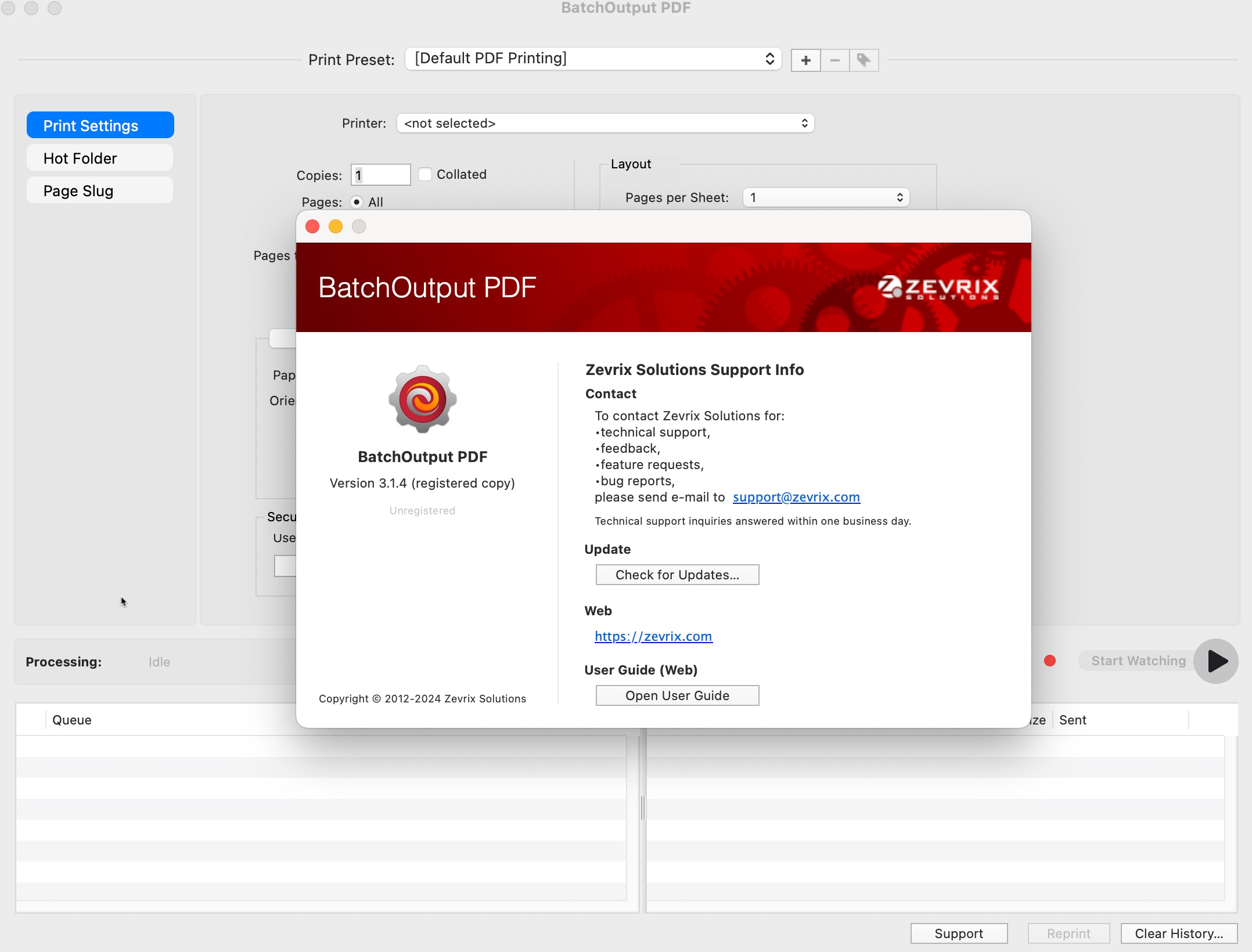Click Open User Guide button

(x=677, y=695)
